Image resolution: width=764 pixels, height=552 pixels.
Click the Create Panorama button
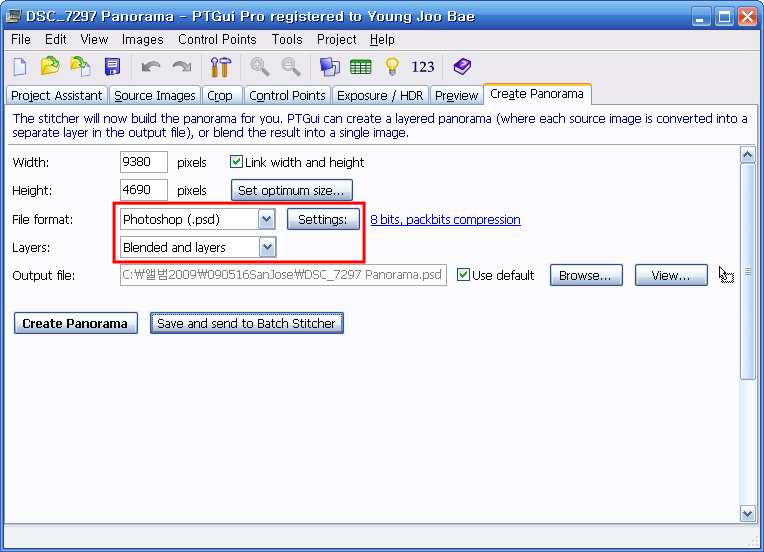click(76, 324)
